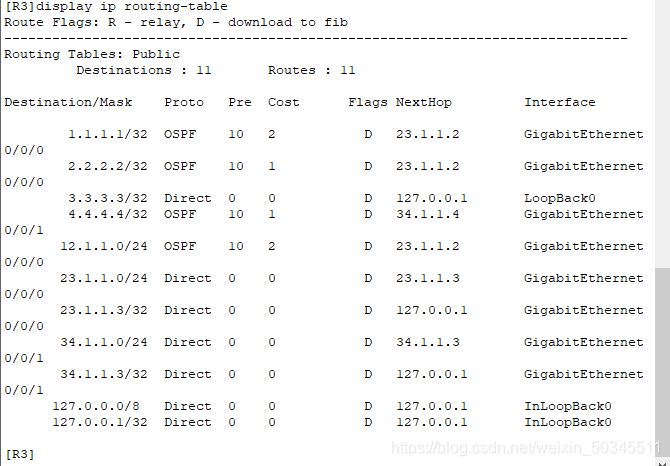The width and height of the screenshot is (670, 466).
Task: Click next hop 34.1.1.4 value
Action: (427, 214)
